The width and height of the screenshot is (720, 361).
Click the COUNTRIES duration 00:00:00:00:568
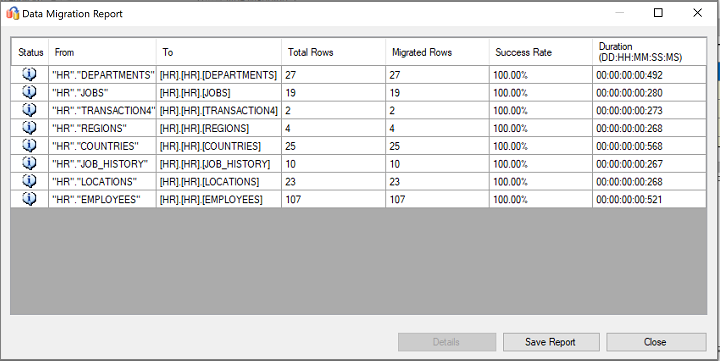click(649, 146)
